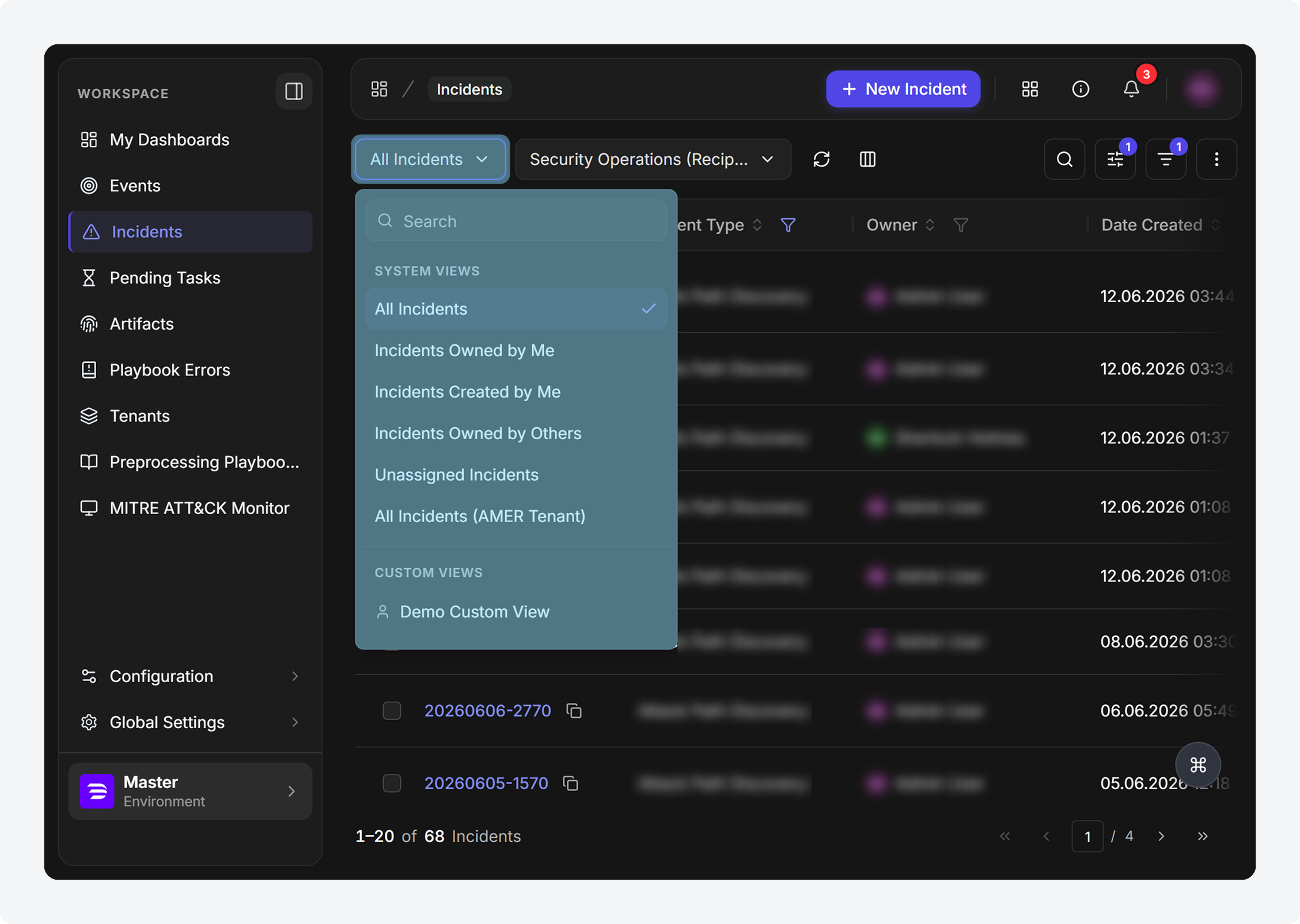
Task: Open the command palette floating button
Action: point(1198,765)
